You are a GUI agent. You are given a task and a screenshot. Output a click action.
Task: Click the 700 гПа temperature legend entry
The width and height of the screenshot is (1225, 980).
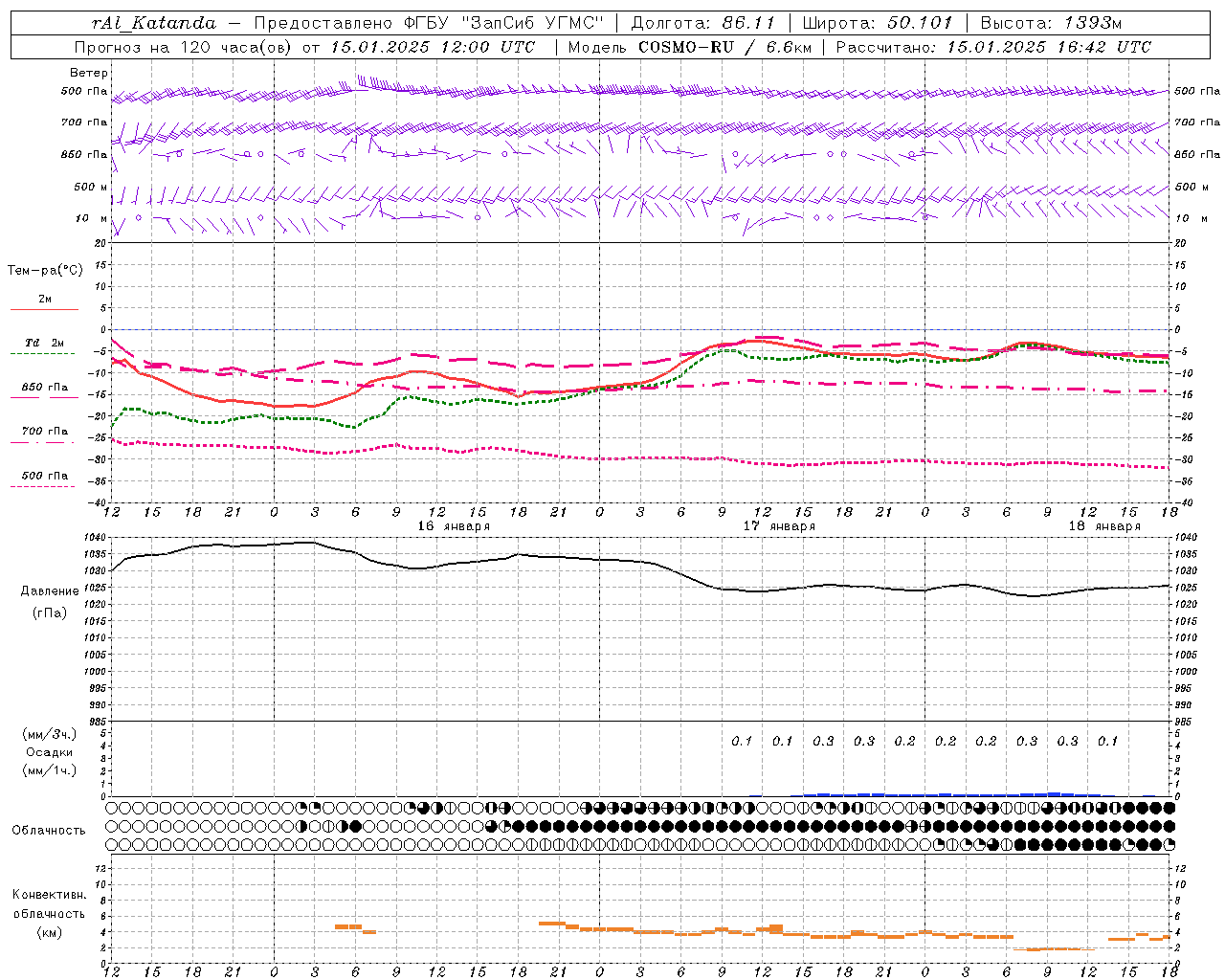point(45,432)
